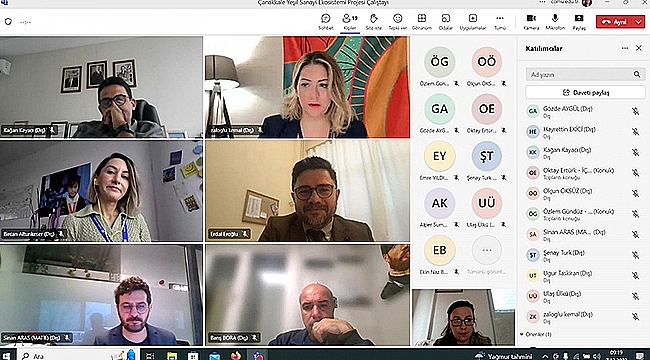
Task: Open the Uygulamalar apps menu
Action: pyautogui.click(x=473, y=22)
